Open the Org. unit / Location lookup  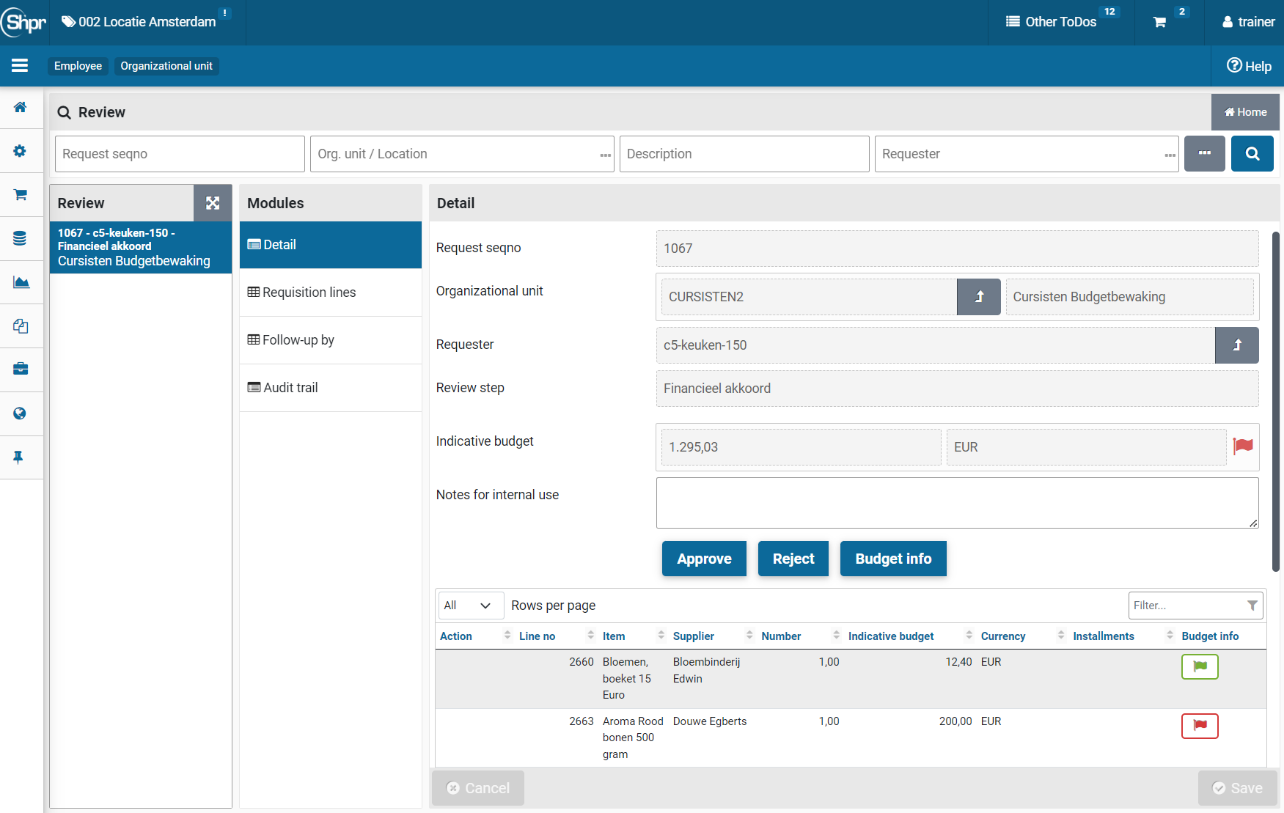point(605,155)
